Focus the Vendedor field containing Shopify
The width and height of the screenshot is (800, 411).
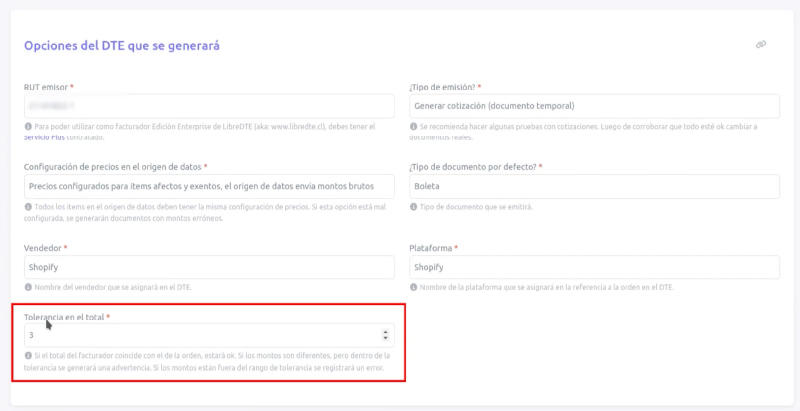(209, 267)
